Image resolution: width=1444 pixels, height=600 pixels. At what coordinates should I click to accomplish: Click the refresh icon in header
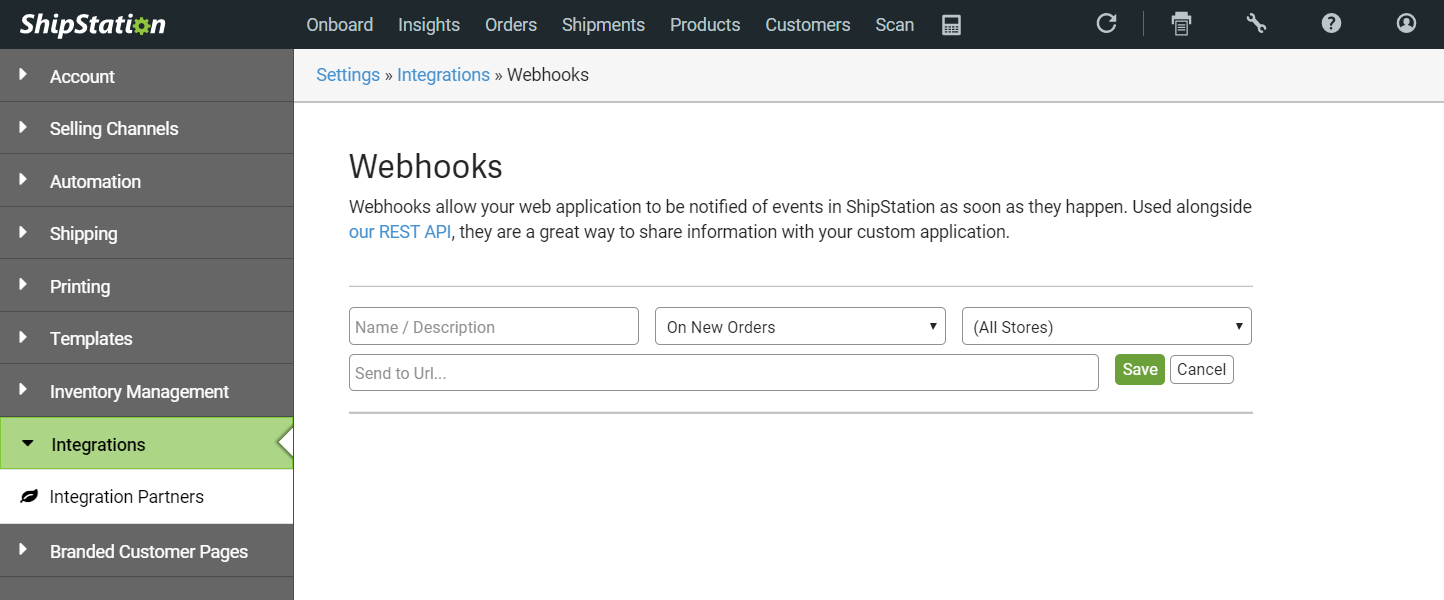click(1106, 23)
